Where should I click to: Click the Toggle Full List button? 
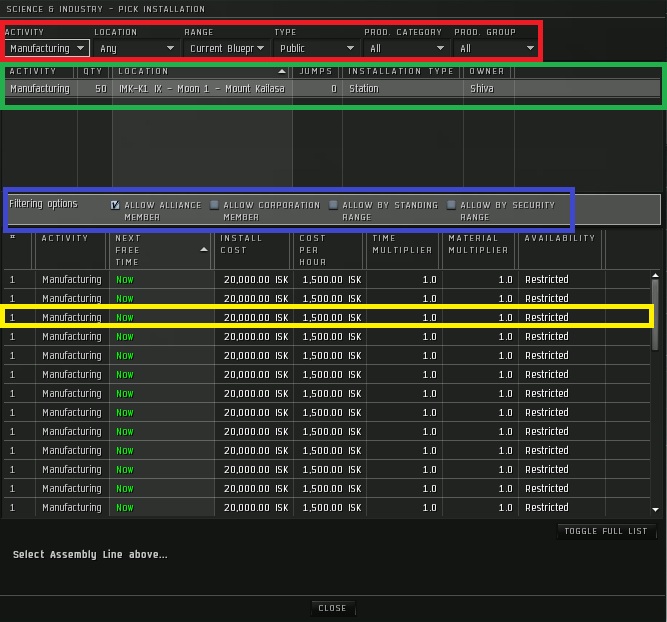click(606, 531)
